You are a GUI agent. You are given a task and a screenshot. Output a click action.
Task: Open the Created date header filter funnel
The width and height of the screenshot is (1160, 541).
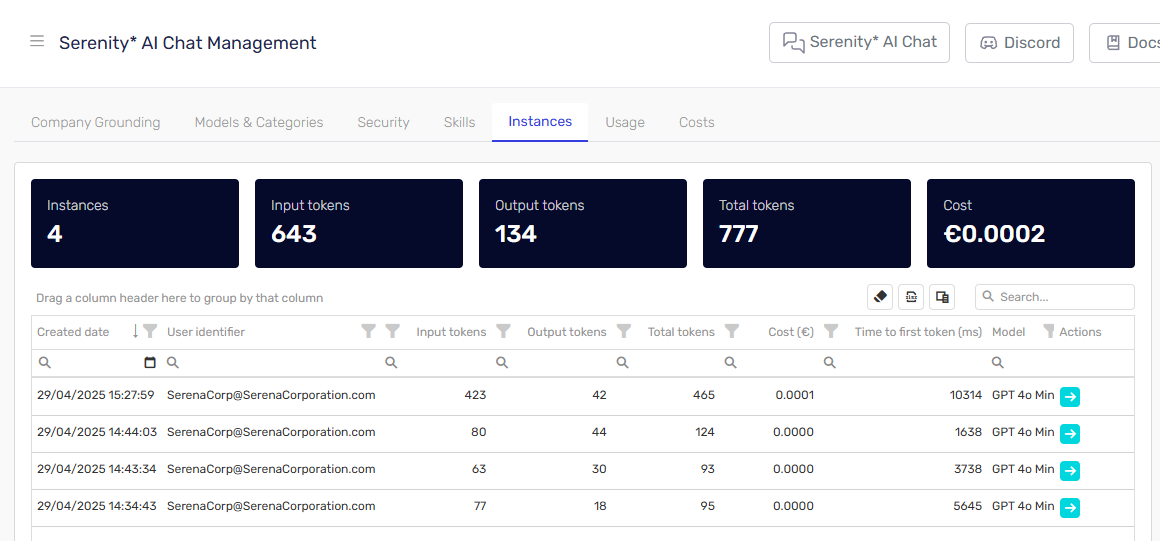click(150, 332)
